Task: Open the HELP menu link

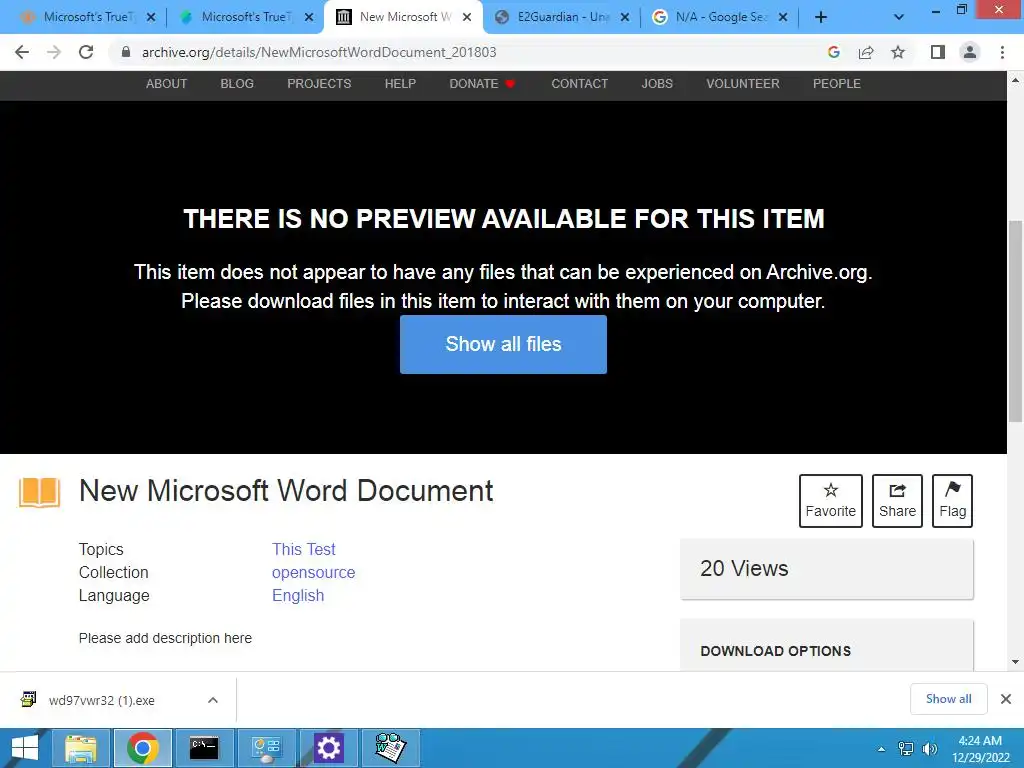Action: click(400, 84)
